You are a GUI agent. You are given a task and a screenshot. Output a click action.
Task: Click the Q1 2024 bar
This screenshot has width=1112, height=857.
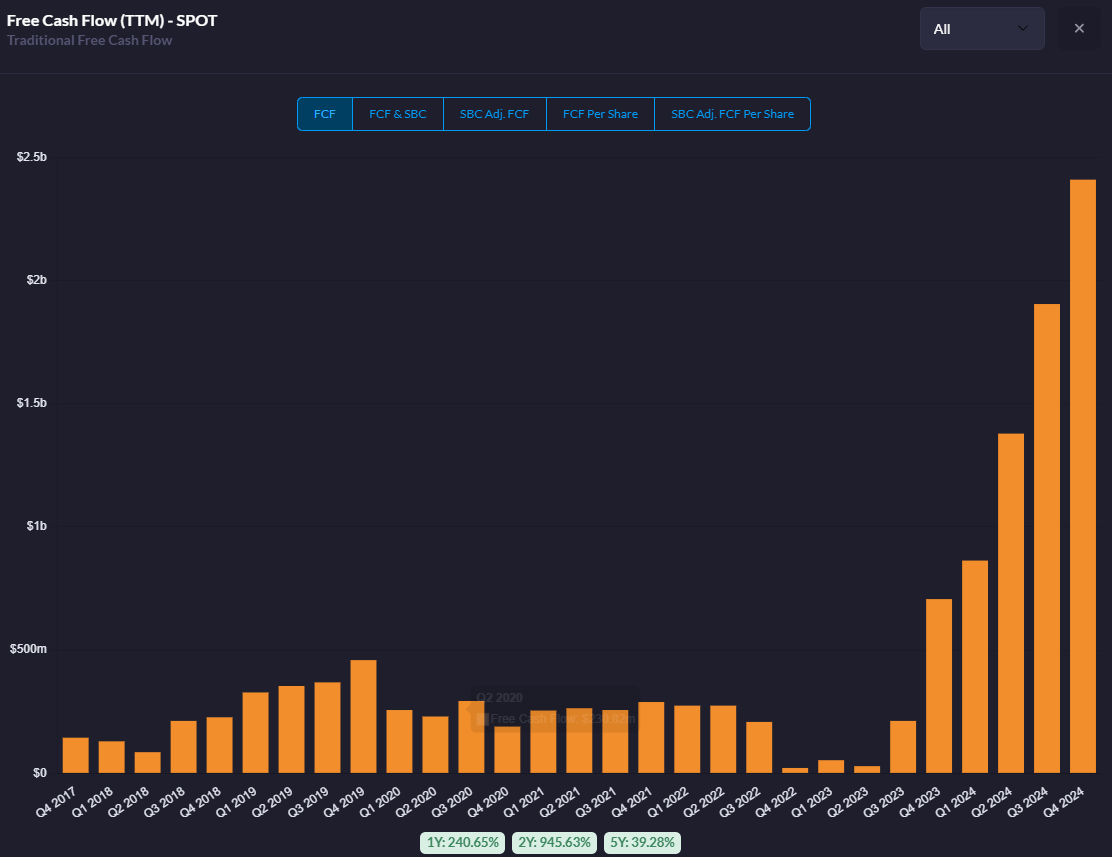[x=975, y=667]
